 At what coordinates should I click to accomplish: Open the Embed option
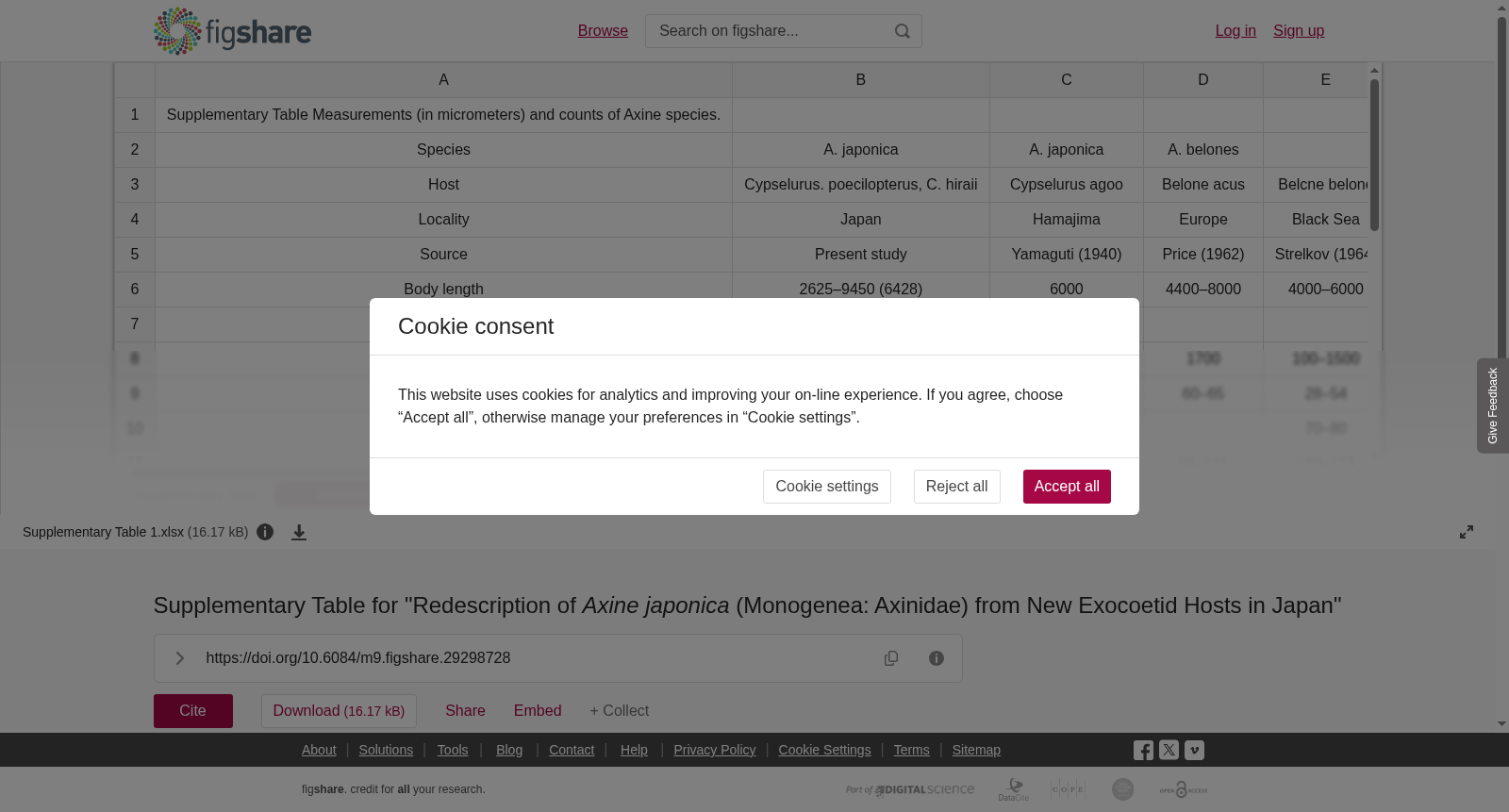538,711
